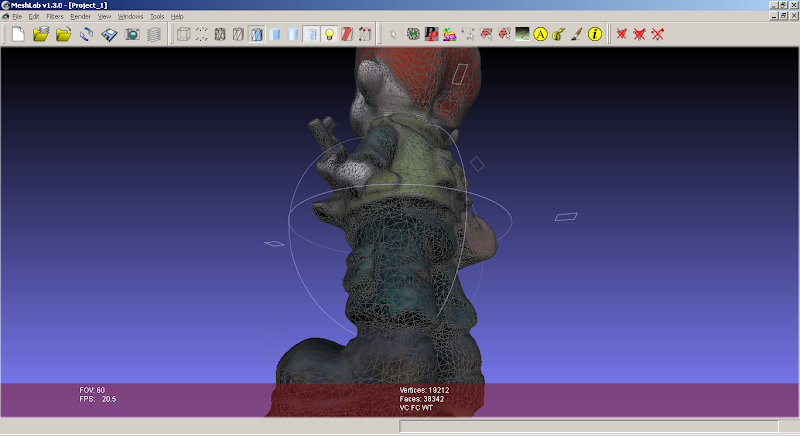Open the Edit menu

[x=34, y=16]
